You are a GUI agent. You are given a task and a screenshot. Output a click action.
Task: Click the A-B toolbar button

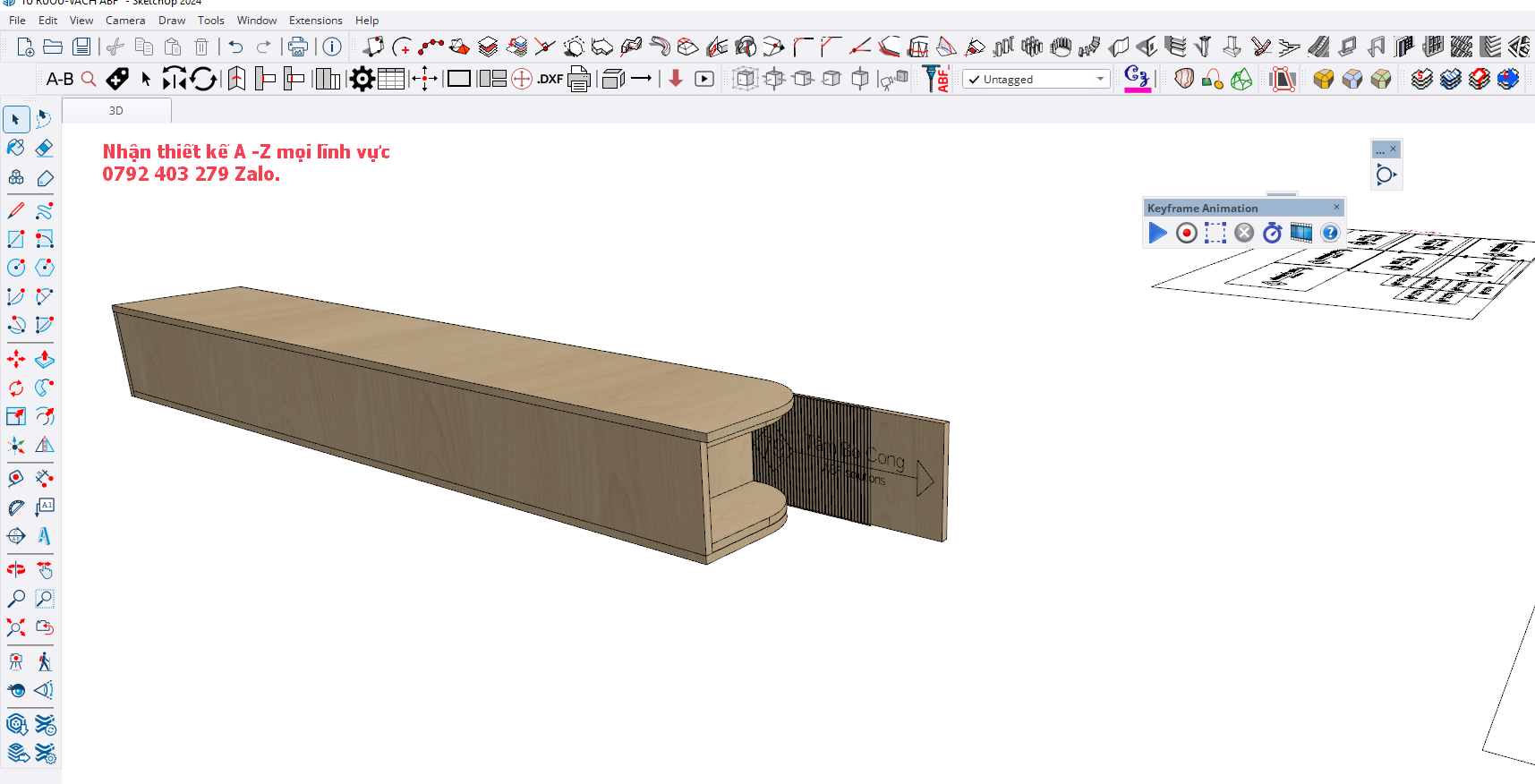pos(60,80)
